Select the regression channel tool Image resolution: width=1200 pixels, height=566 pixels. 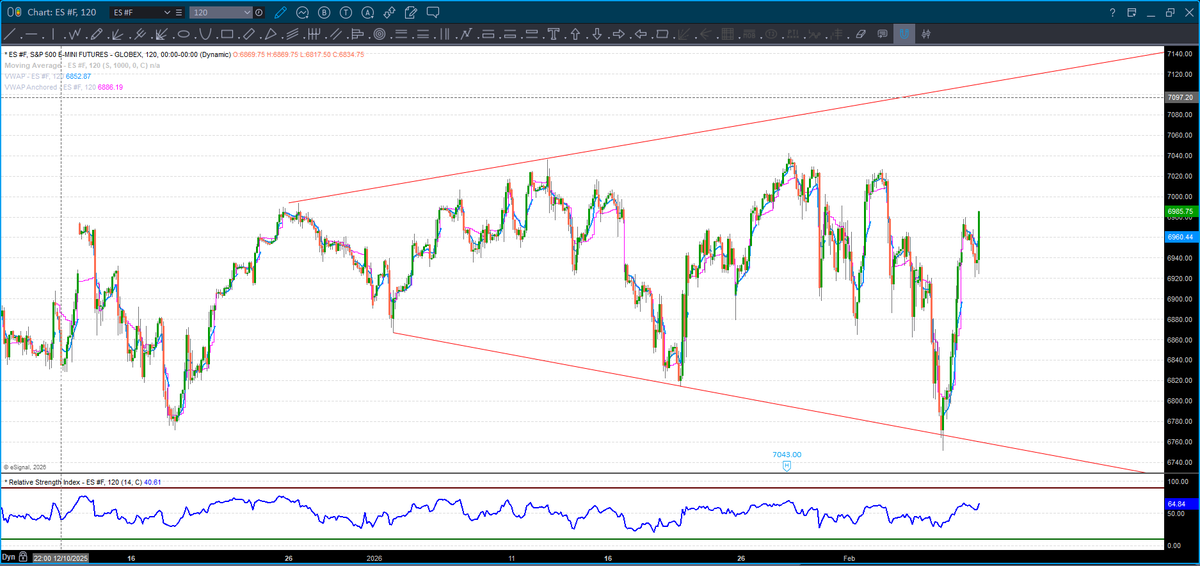(292, 34)
